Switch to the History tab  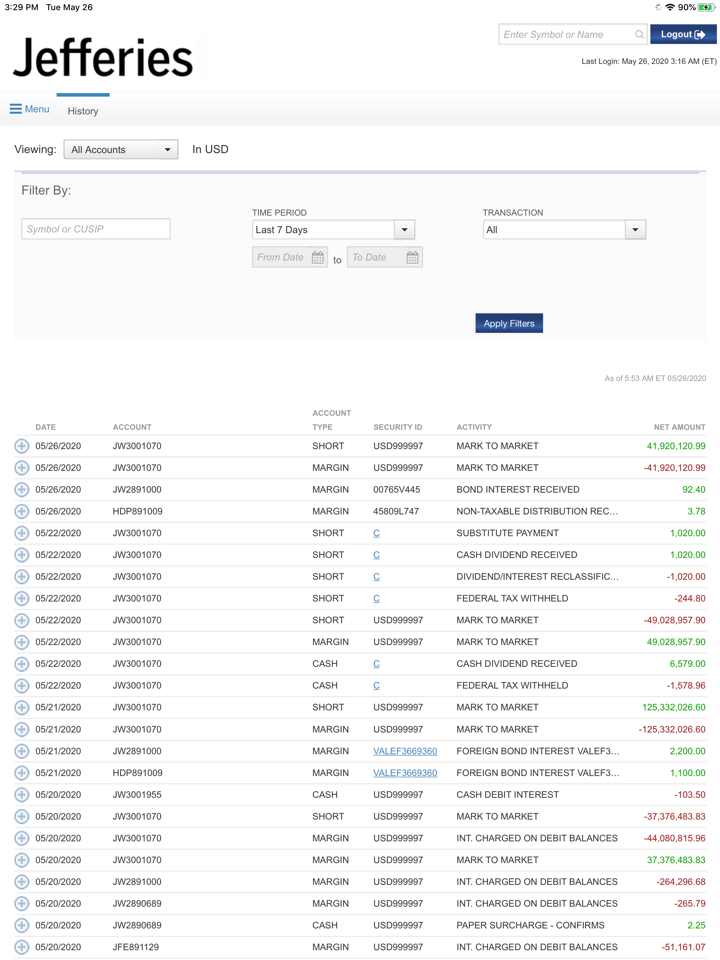[83, 111]
